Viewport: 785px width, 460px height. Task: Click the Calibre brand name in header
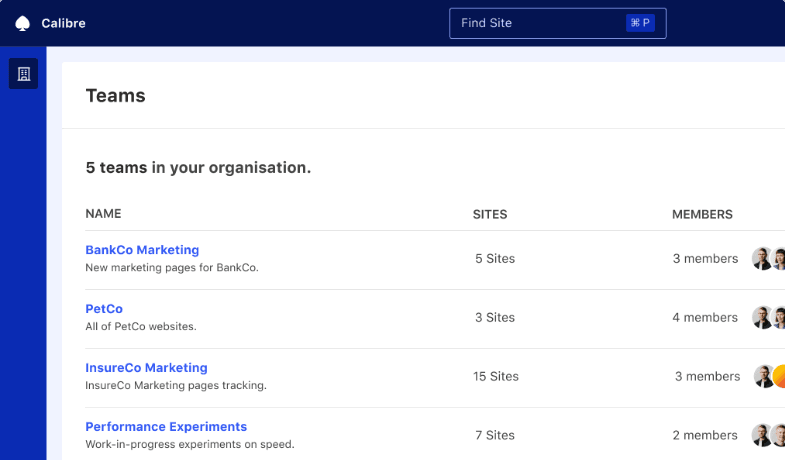pos(63,23)
